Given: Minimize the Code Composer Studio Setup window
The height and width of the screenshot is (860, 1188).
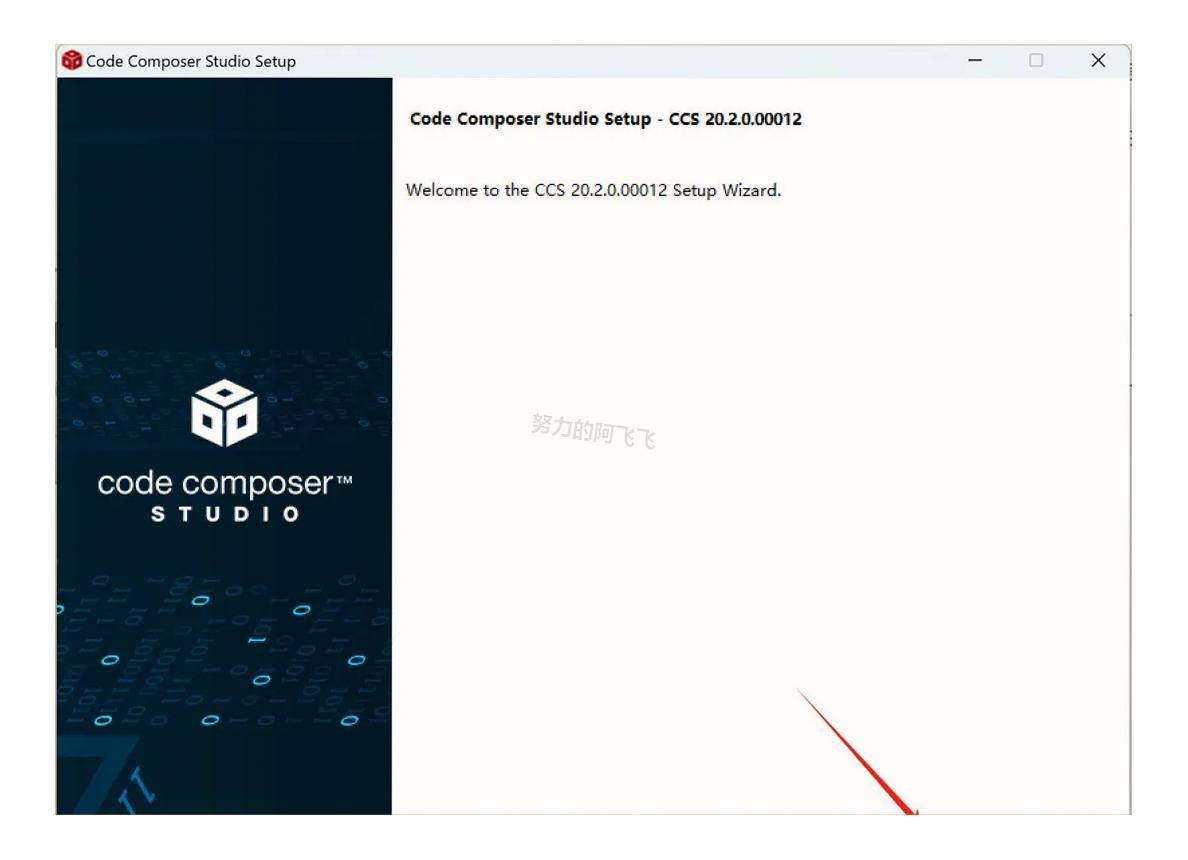Looking at the screenshot, I should (976, 61).
